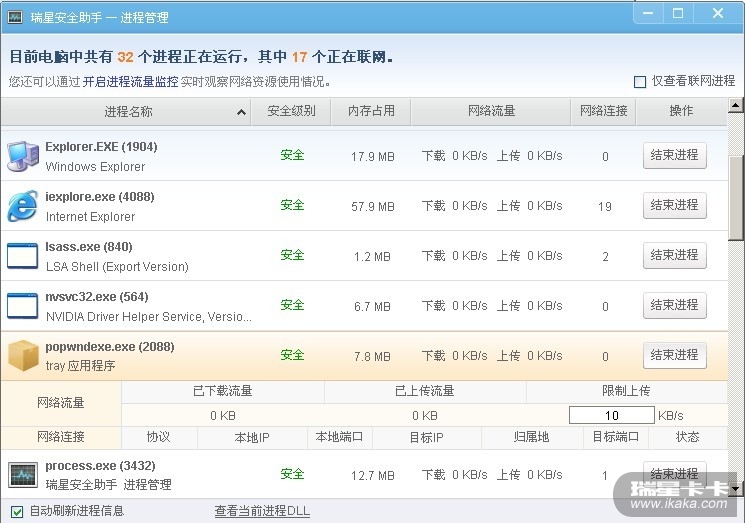Click the 限制上传 KB/s input field

611,415
